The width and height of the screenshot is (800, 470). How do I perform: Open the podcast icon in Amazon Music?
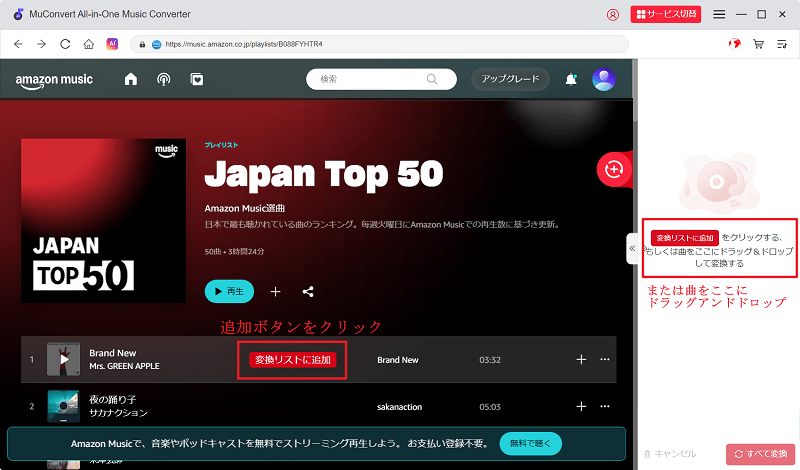pyautogui.click(x=164, y=79)
